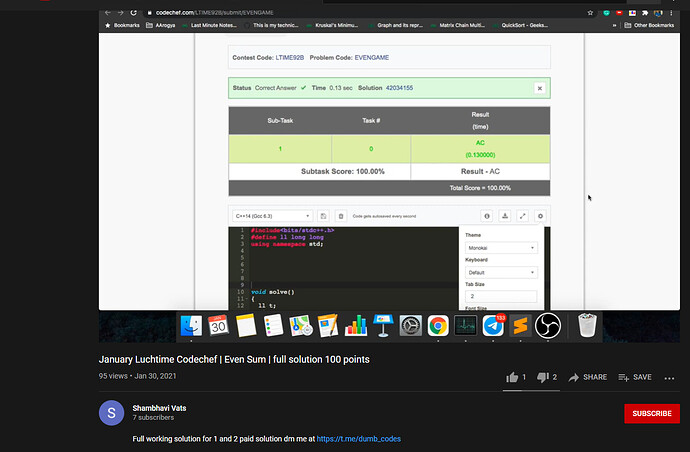Switch to Google Chrome in the dock
Viewport: 690px width, 452px height.
click(x=438, y=326)
